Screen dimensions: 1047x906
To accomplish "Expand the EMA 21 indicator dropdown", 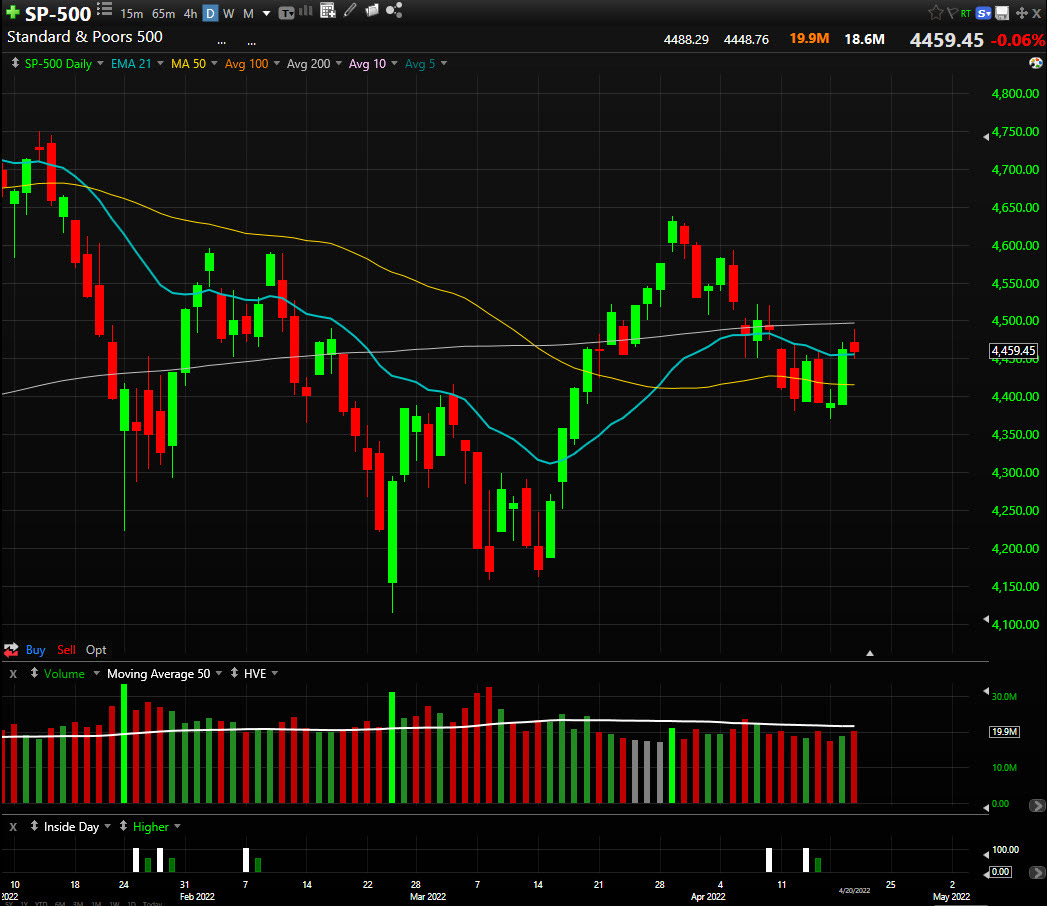I will [160, 63].
